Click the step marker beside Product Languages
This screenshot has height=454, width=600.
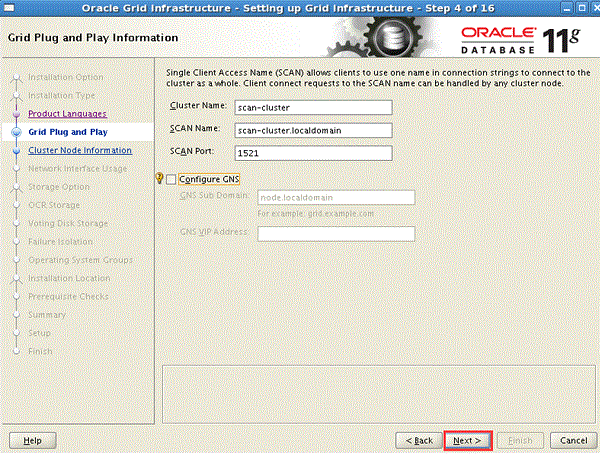coord(16,114)
